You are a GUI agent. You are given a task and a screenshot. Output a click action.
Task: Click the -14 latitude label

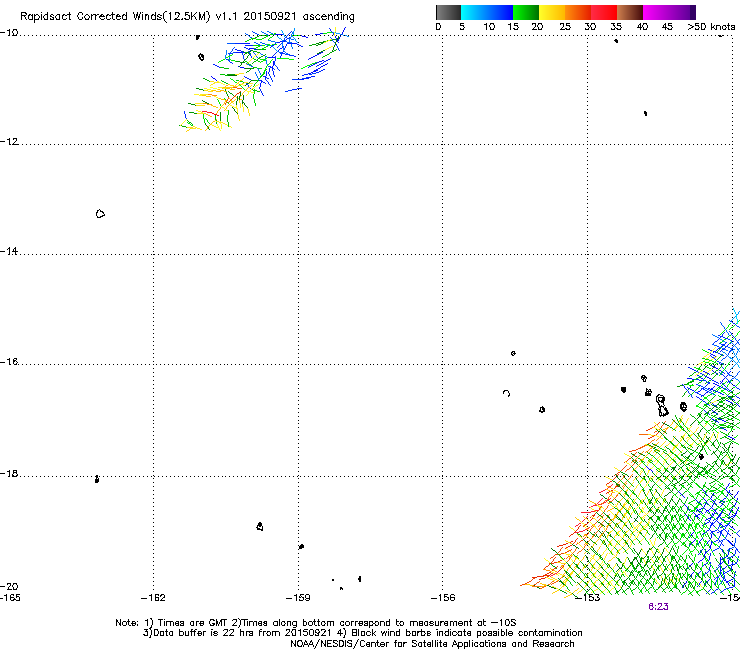[9, 251]
